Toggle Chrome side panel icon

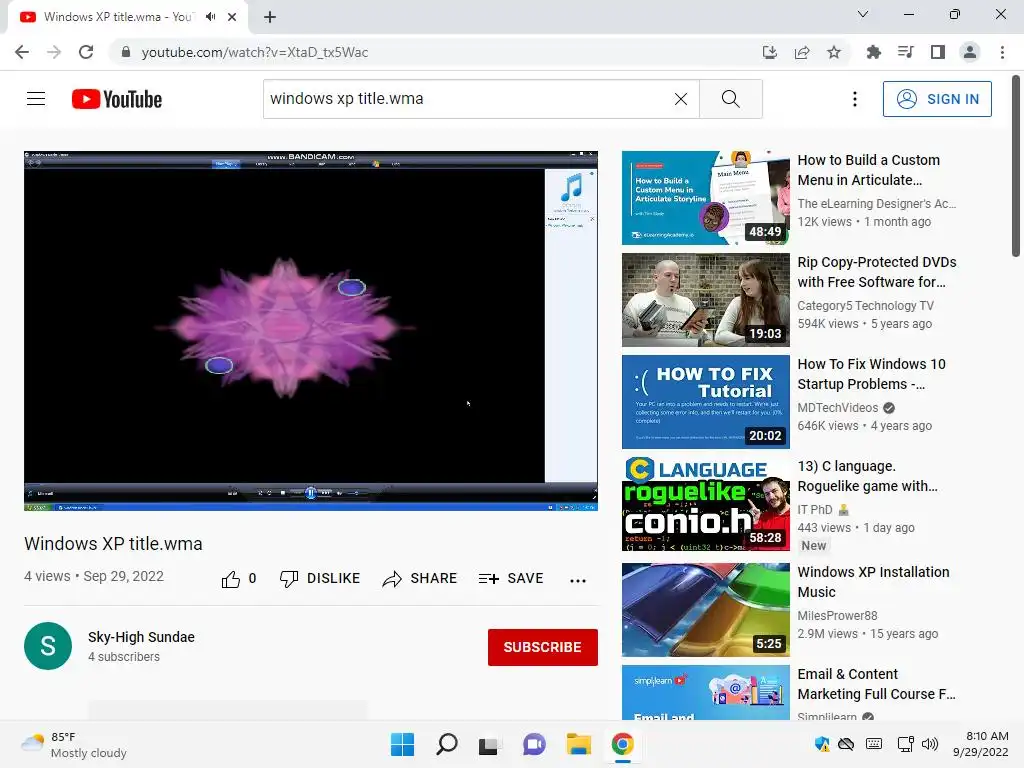click(938, 52)
